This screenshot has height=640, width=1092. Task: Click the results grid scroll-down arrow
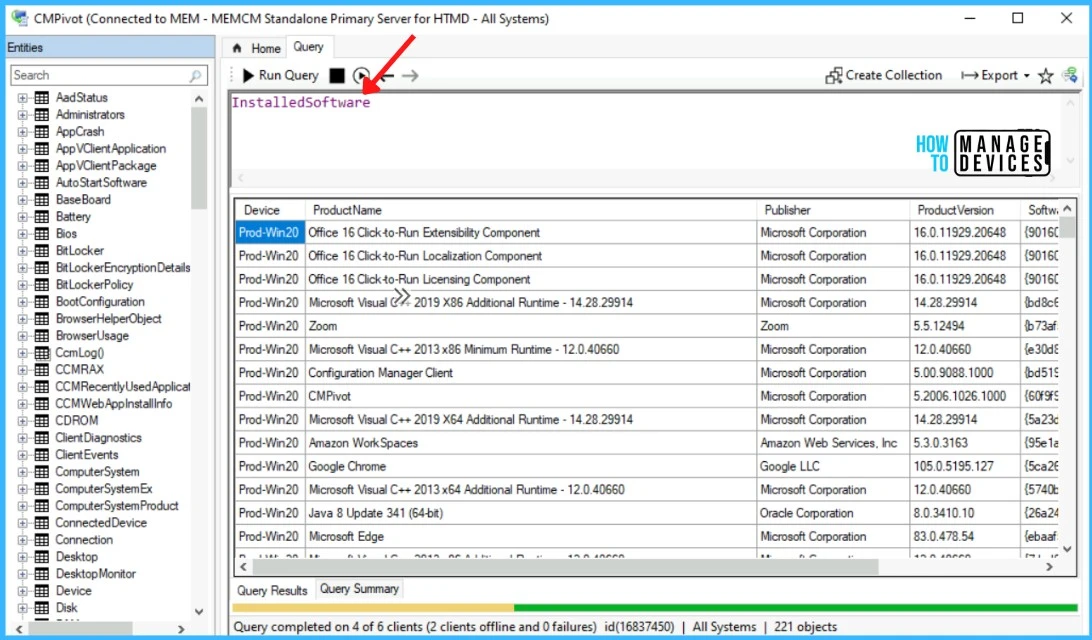[1068, 549]
